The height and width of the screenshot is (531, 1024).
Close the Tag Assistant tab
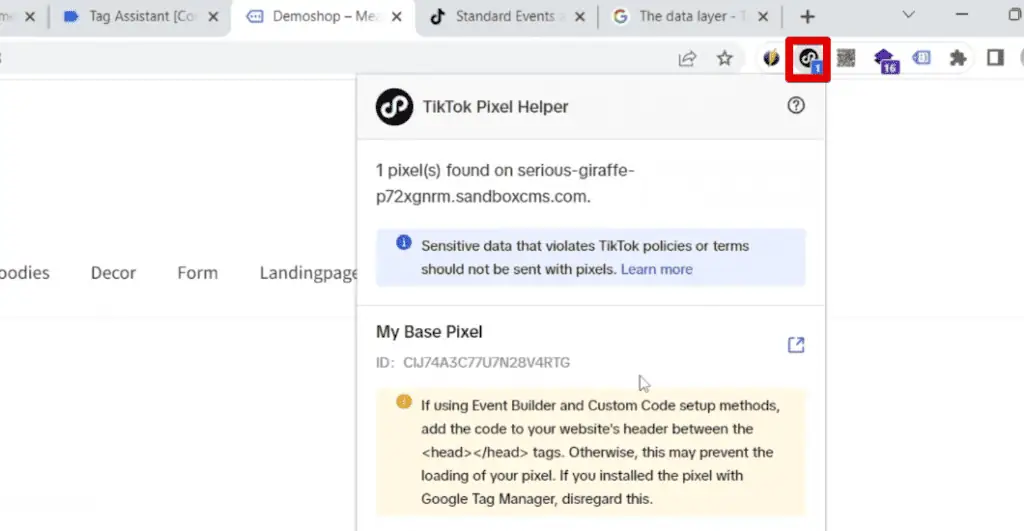pyautogui.click(x=213, y=17)
